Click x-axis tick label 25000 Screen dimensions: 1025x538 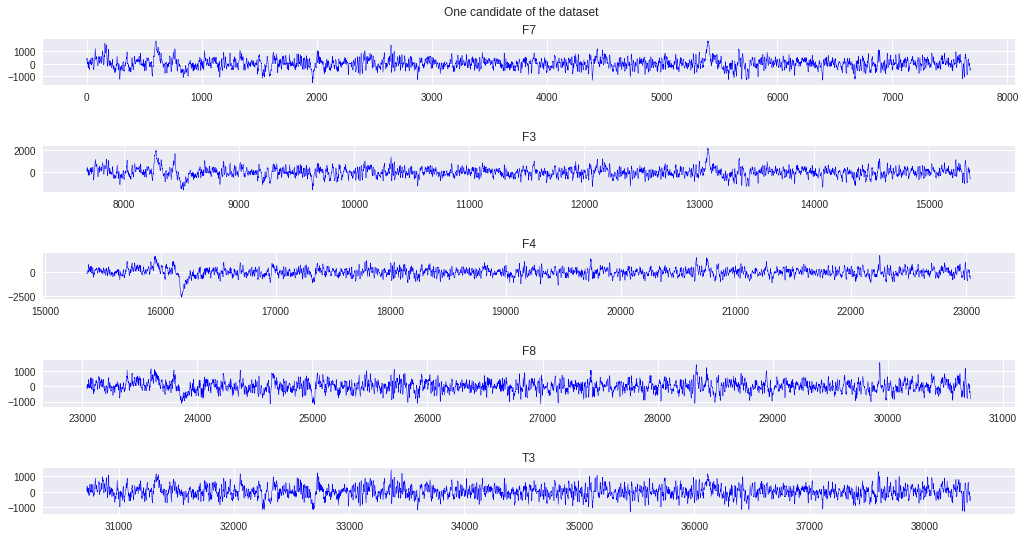[312, 418]
